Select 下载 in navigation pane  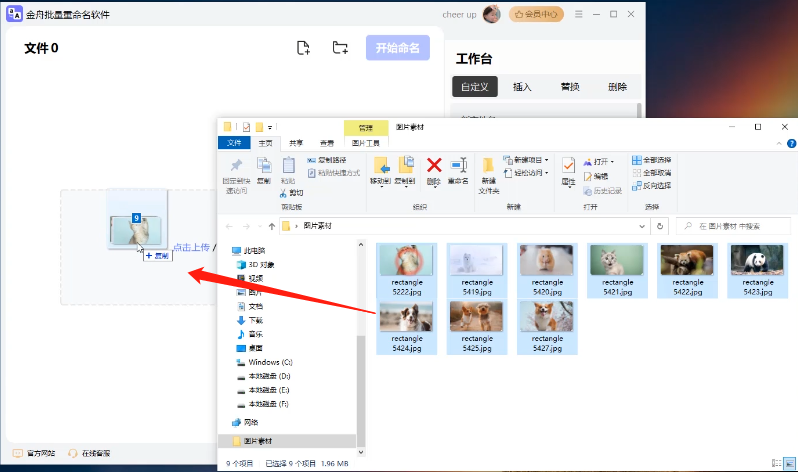point(250,320)
